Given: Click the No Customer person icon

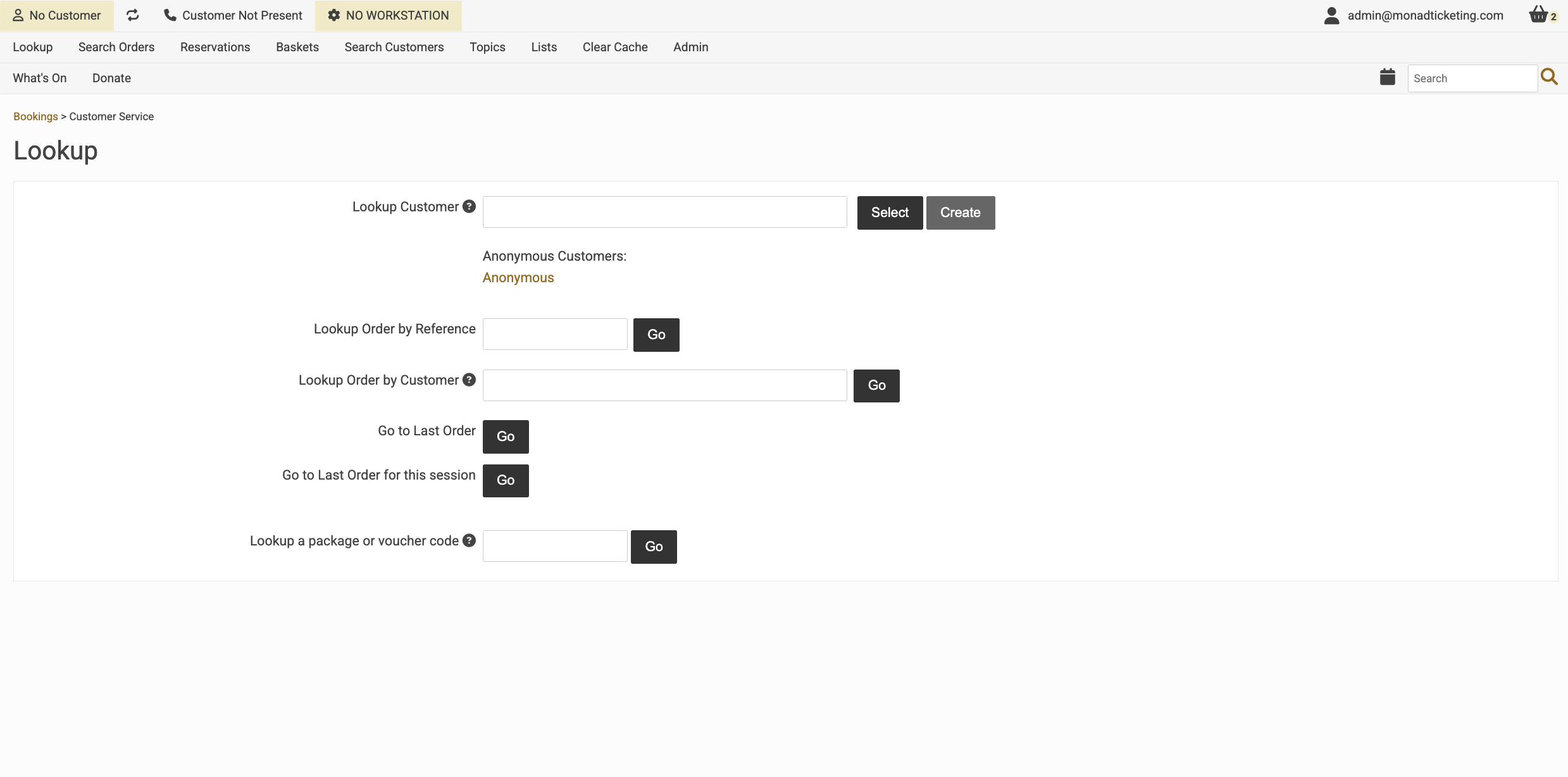Looking at the screenshot, I should click(x=17, y=15).
